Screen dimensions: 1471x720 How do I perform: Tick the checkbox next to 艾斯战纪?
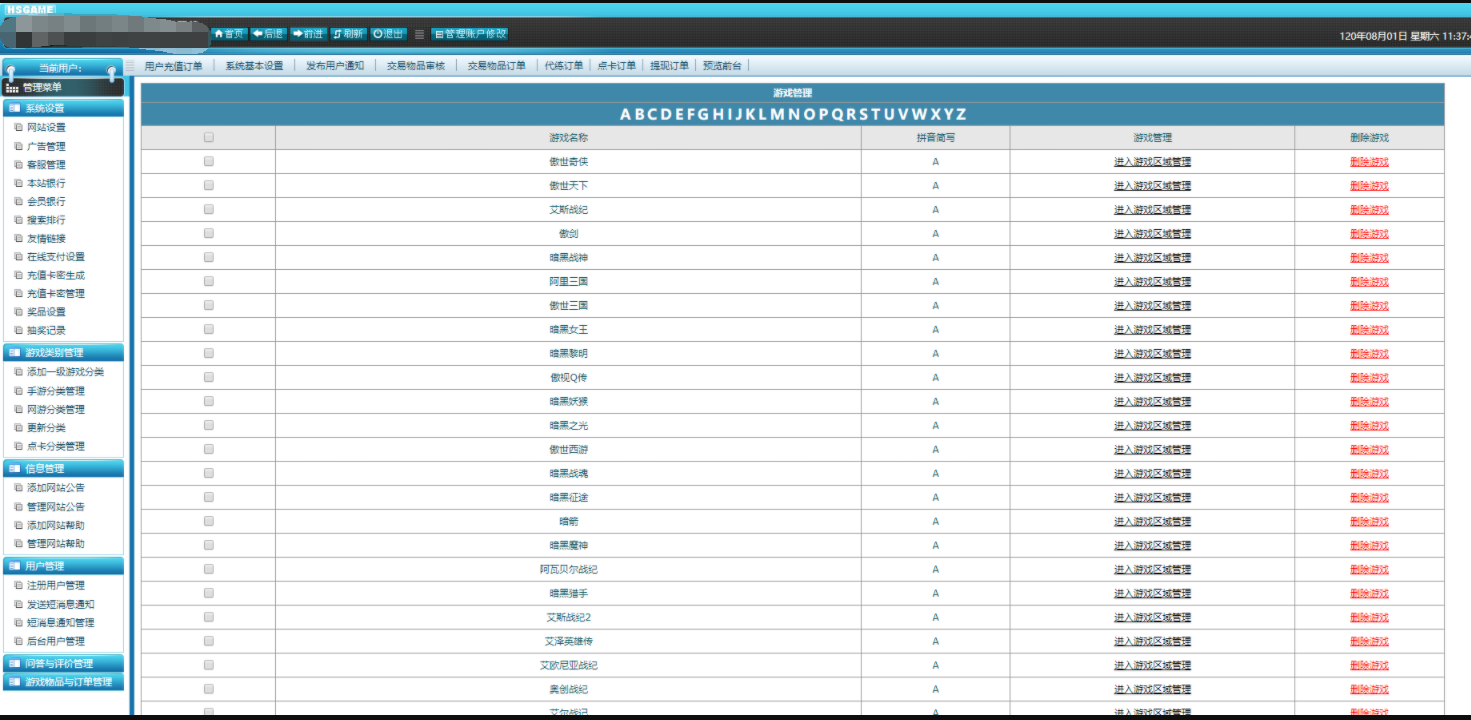(209, 209)
